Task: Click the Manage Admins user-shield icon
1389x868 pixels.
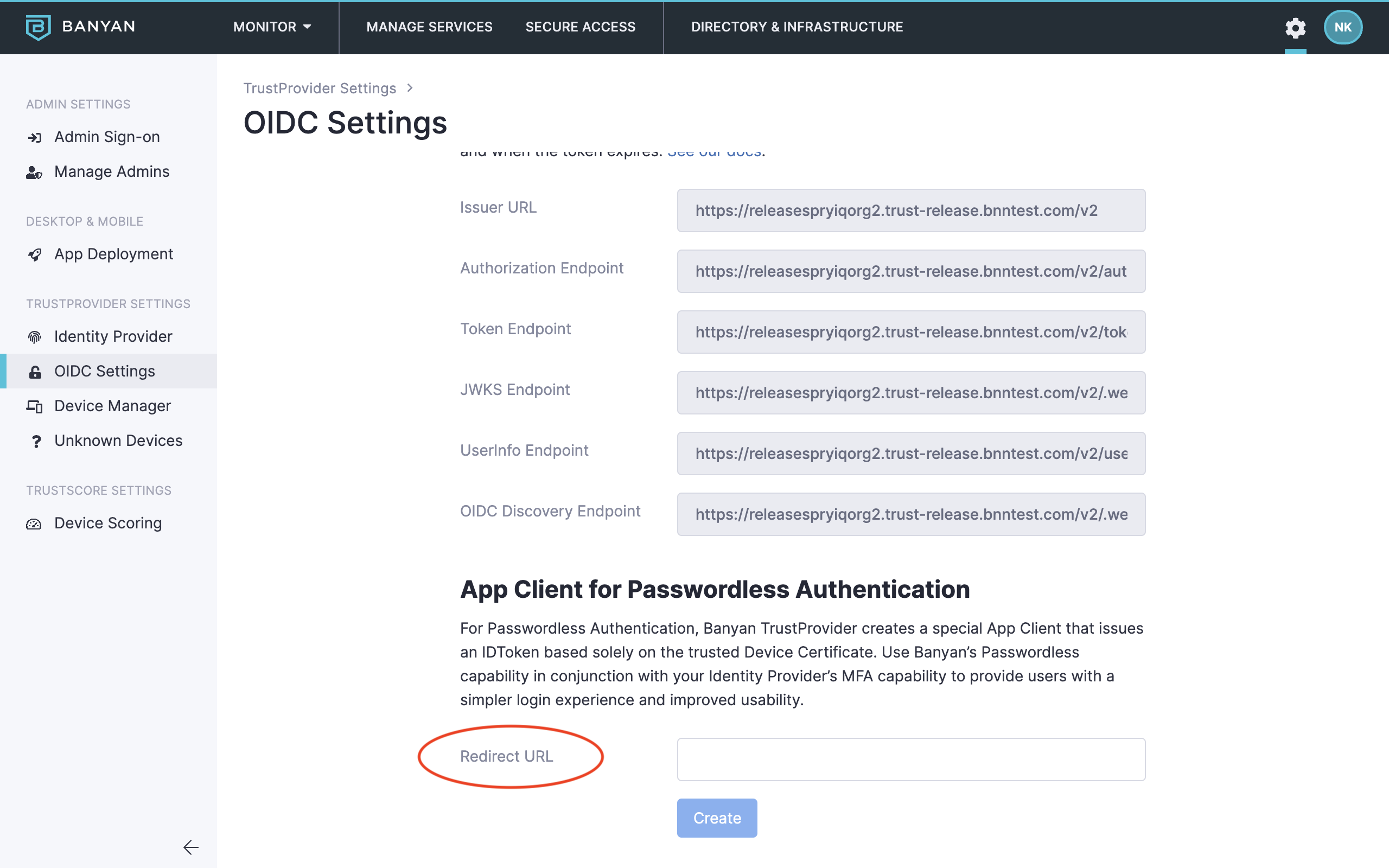Action: 34,172
